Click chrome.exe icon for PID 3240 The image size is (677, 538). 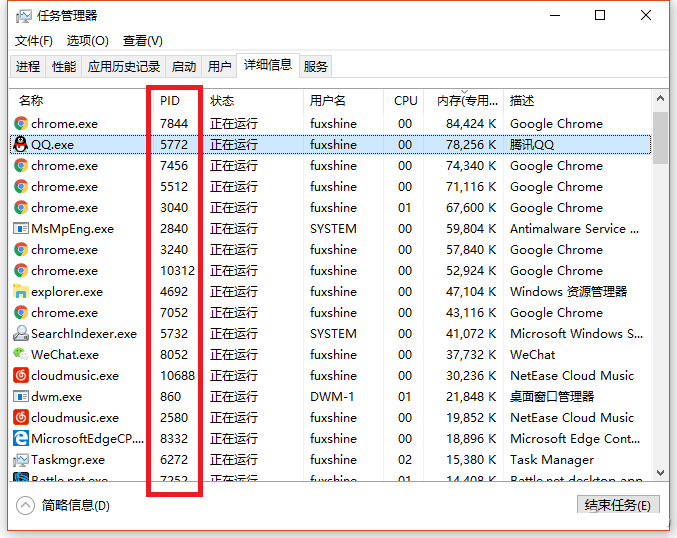click(21, 250)
